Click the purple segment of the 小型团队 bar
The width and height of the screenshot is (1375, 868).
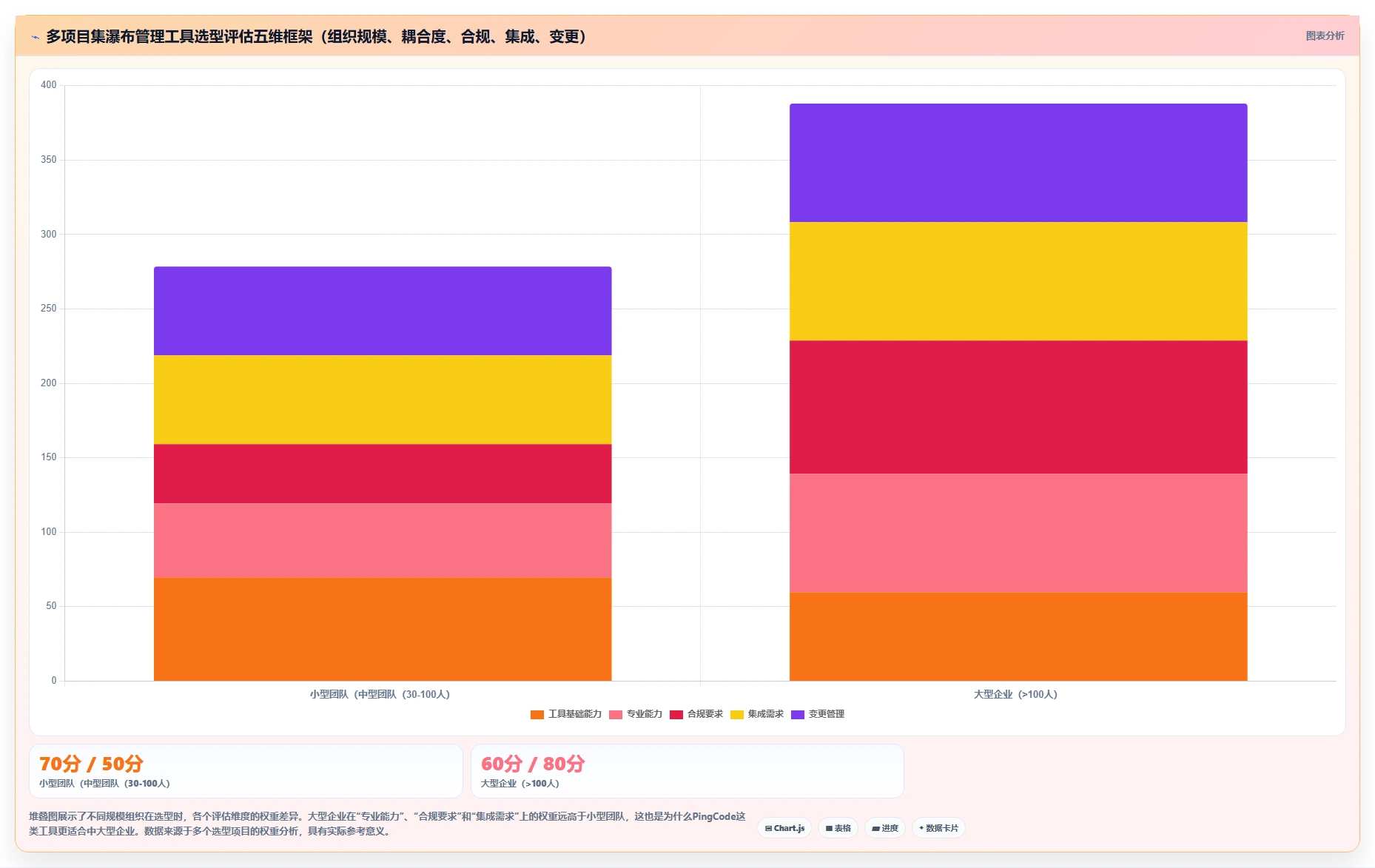click(383, 311)
